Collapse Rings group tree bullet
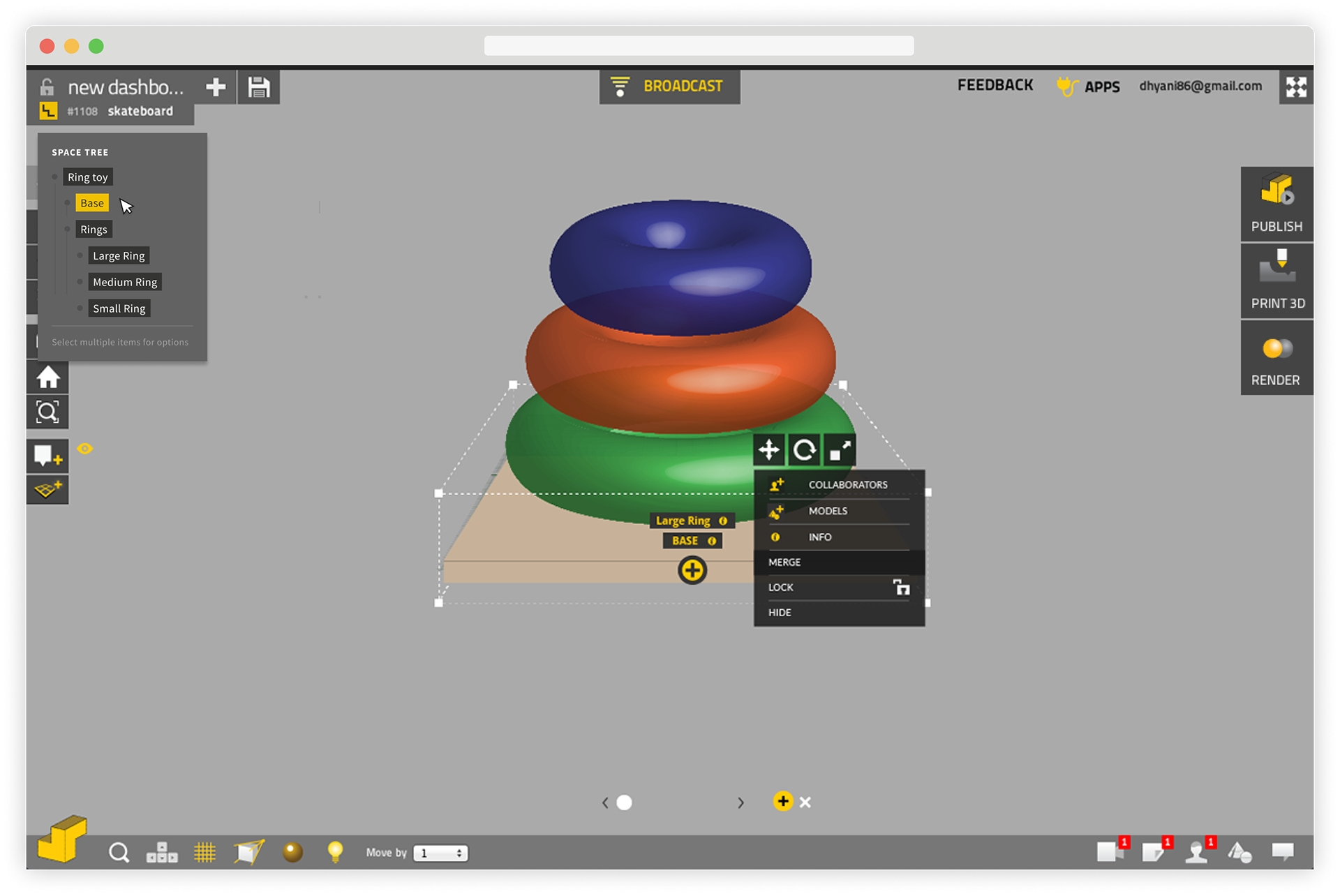The image size is (1340, 896). click(67, 230)
